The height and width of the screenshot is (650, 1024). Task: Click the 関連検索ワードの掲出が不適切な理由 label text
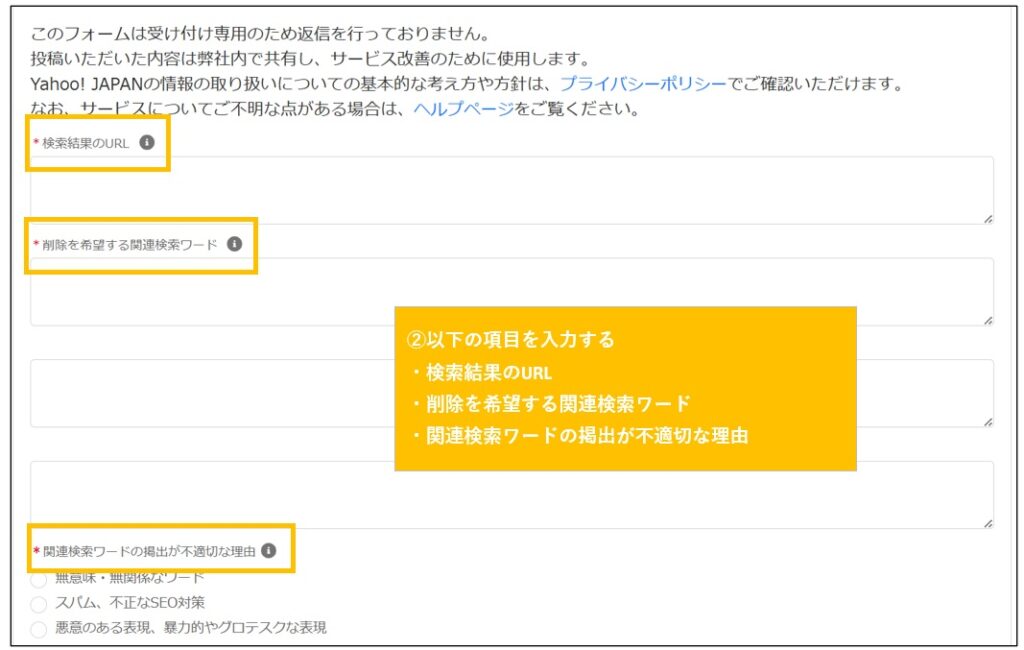149,551
